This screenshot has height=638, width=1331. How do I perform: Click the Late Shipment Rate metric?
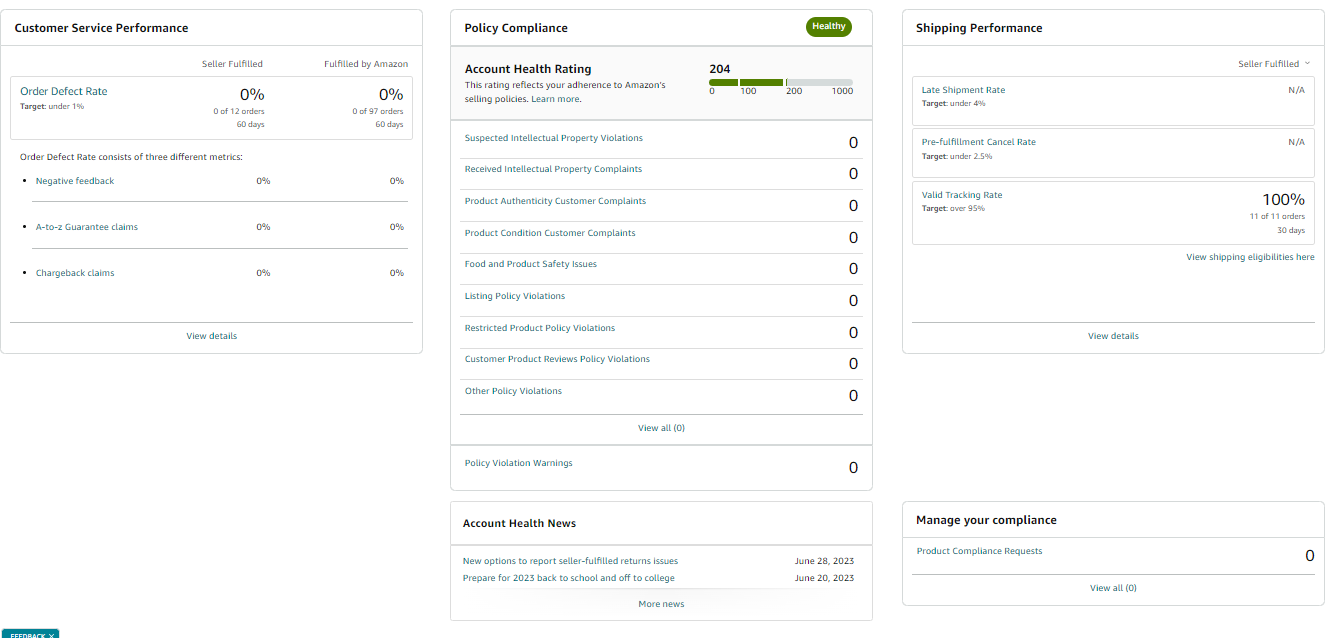(963, 90)
